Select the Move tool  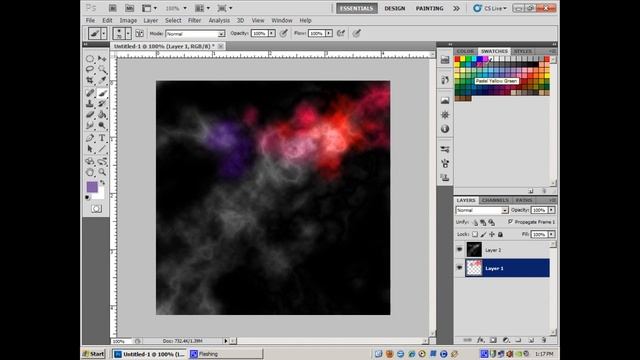(x=102, y=59)
